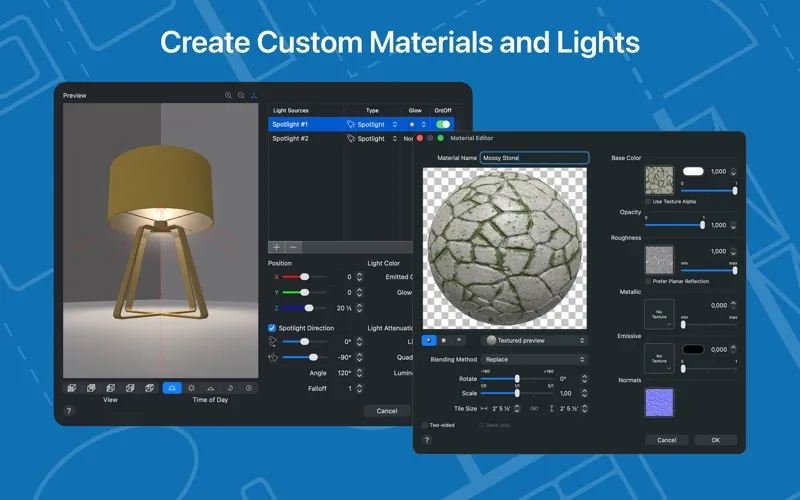Adjust the blue Z position slider
The image size is (800, 500).
(304, 308)
